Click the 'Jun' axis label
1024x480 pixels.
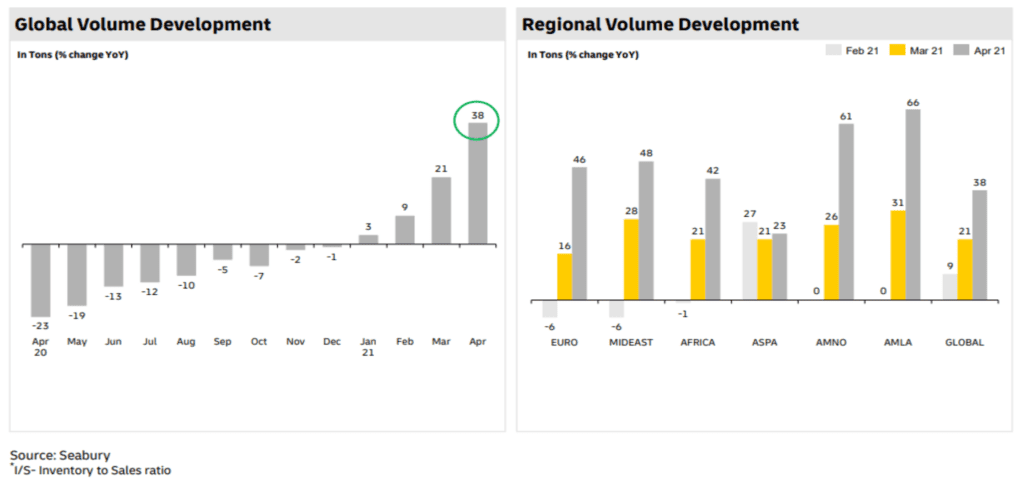point(114,342)
